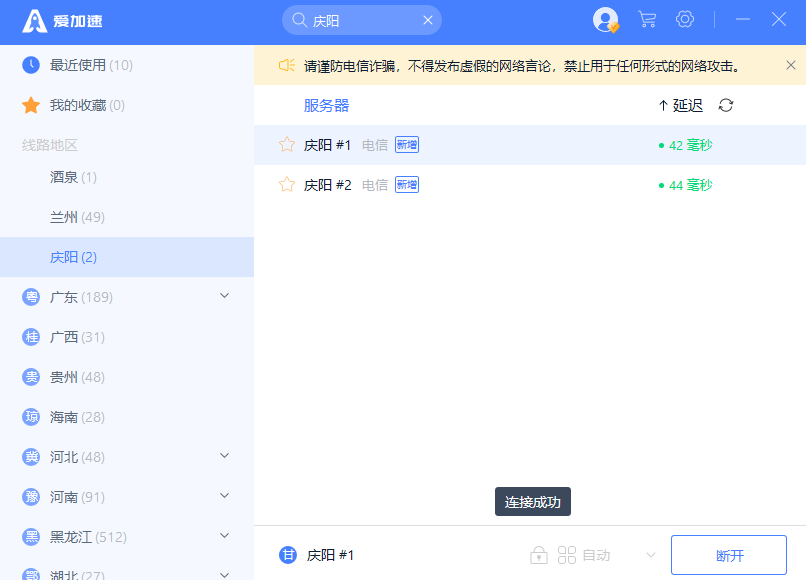Image resolution: width=806 pixels, height=580 pixels.
Task: Select 酒泉 (1) region
Action: click(127, 177)
